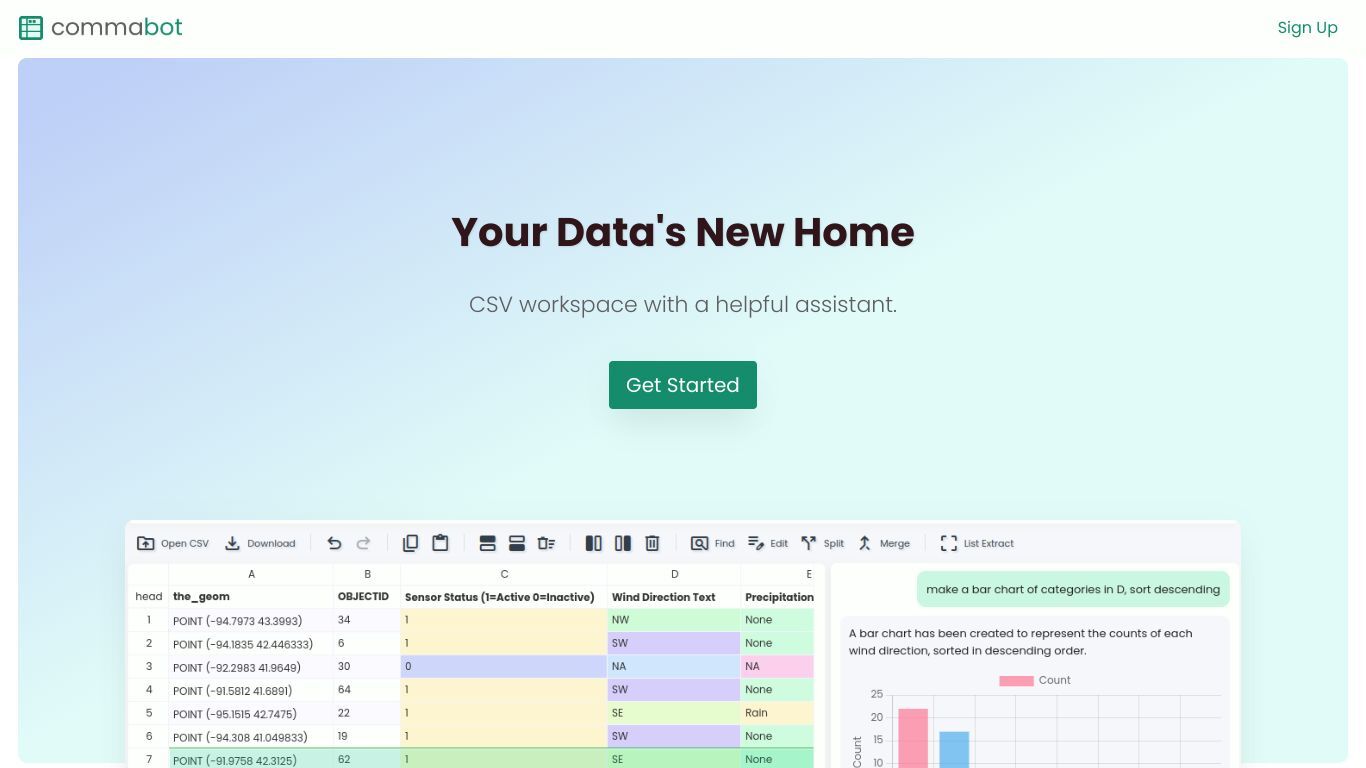
Task: Click the tall pink bar in chart
Action: (913, 738)
